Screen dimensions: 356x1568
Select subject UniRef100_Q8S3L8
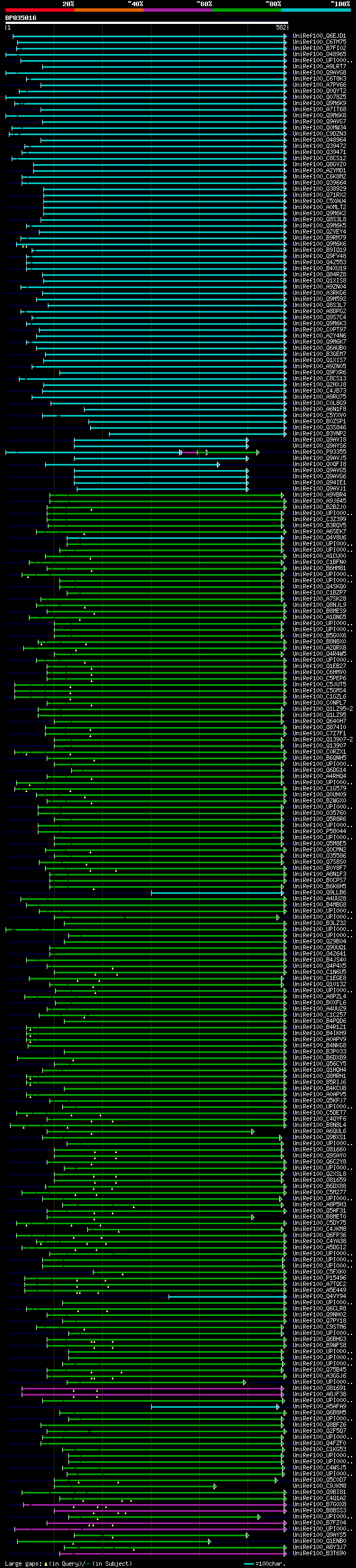click(x=319, y=219)
